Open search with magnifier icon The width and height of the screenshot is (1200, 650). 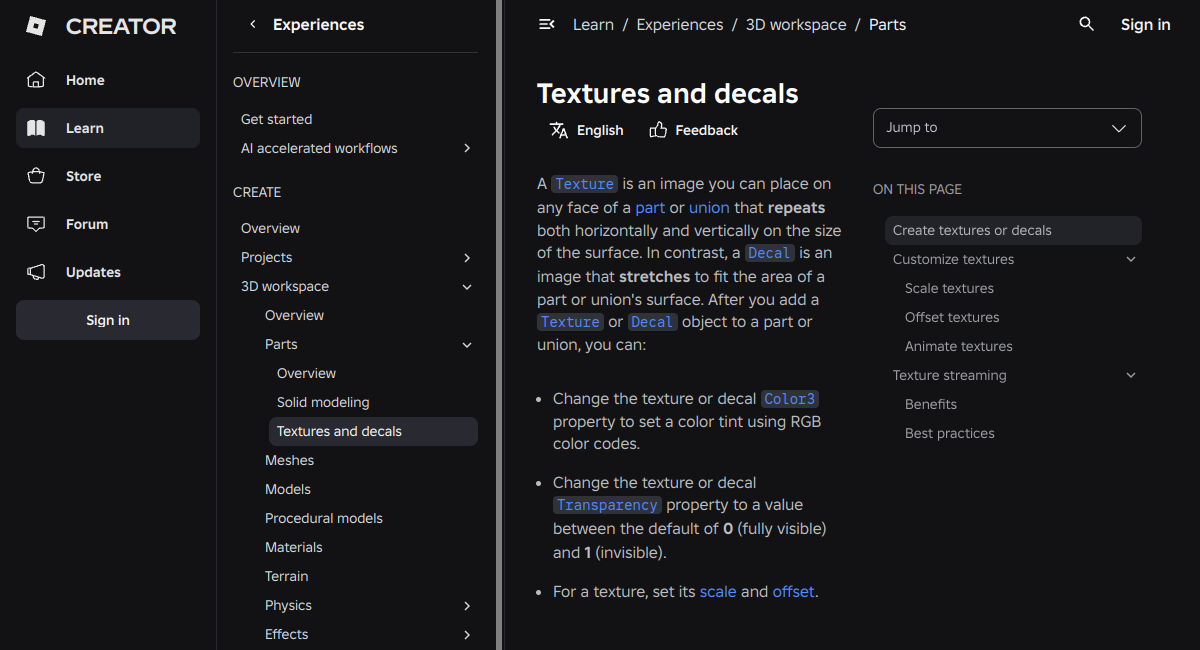(x=1086, y=24)
